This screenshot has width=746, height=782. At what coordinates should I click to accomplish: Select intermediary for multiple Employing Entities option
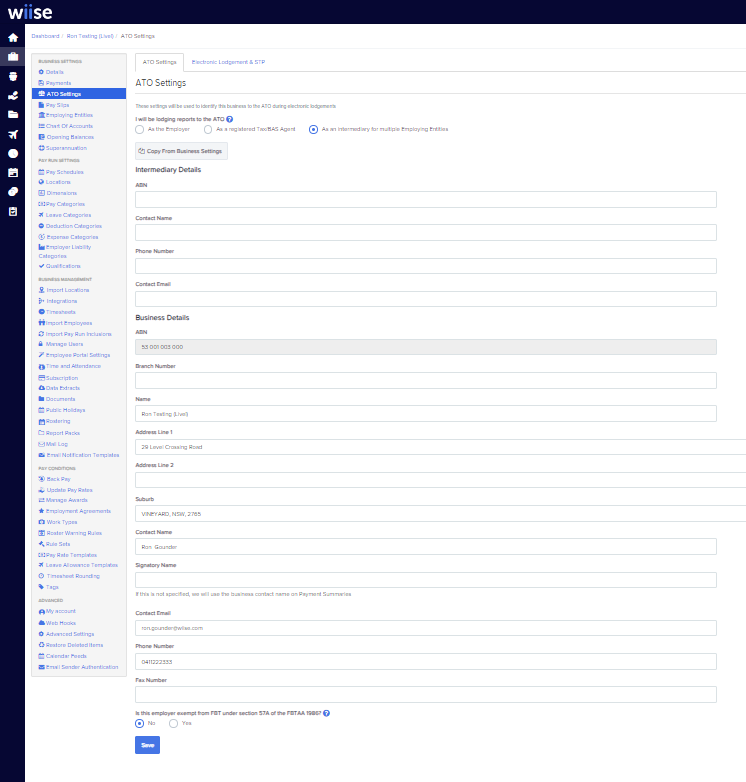[x=313, y=129]
